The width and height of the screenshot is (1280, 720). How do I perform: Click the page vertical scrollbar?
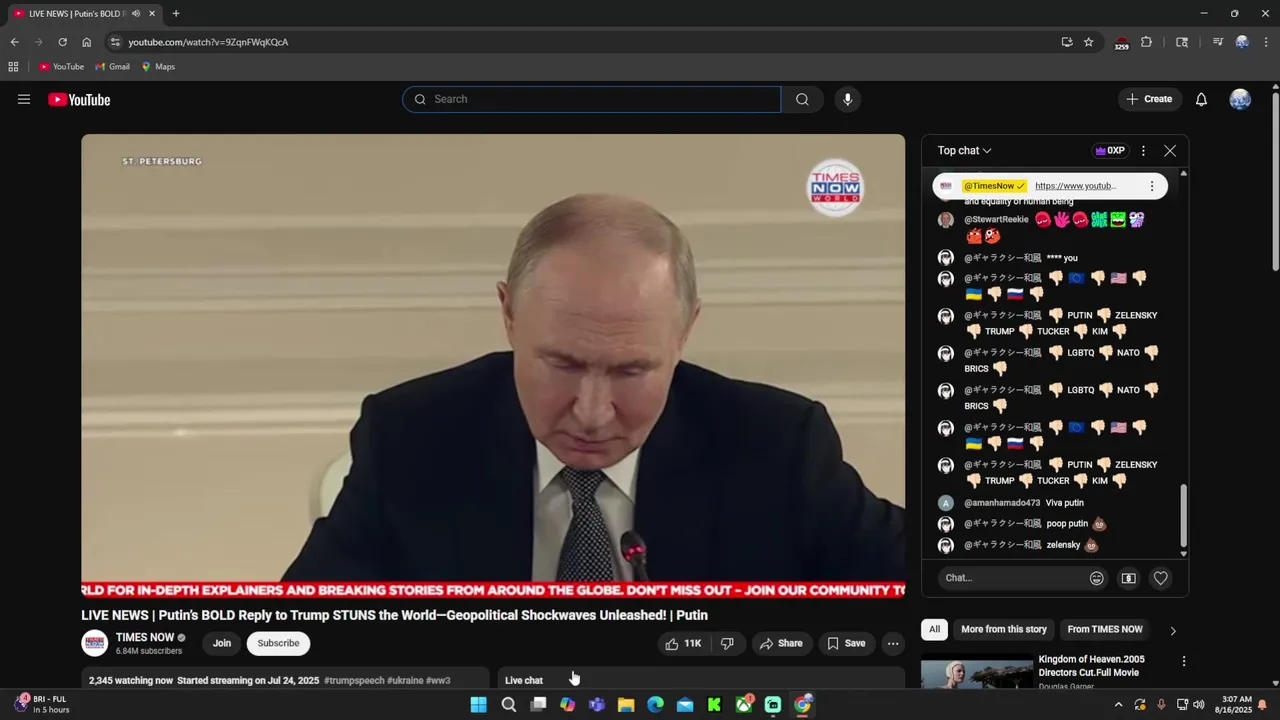click(x=1275, y=181)
